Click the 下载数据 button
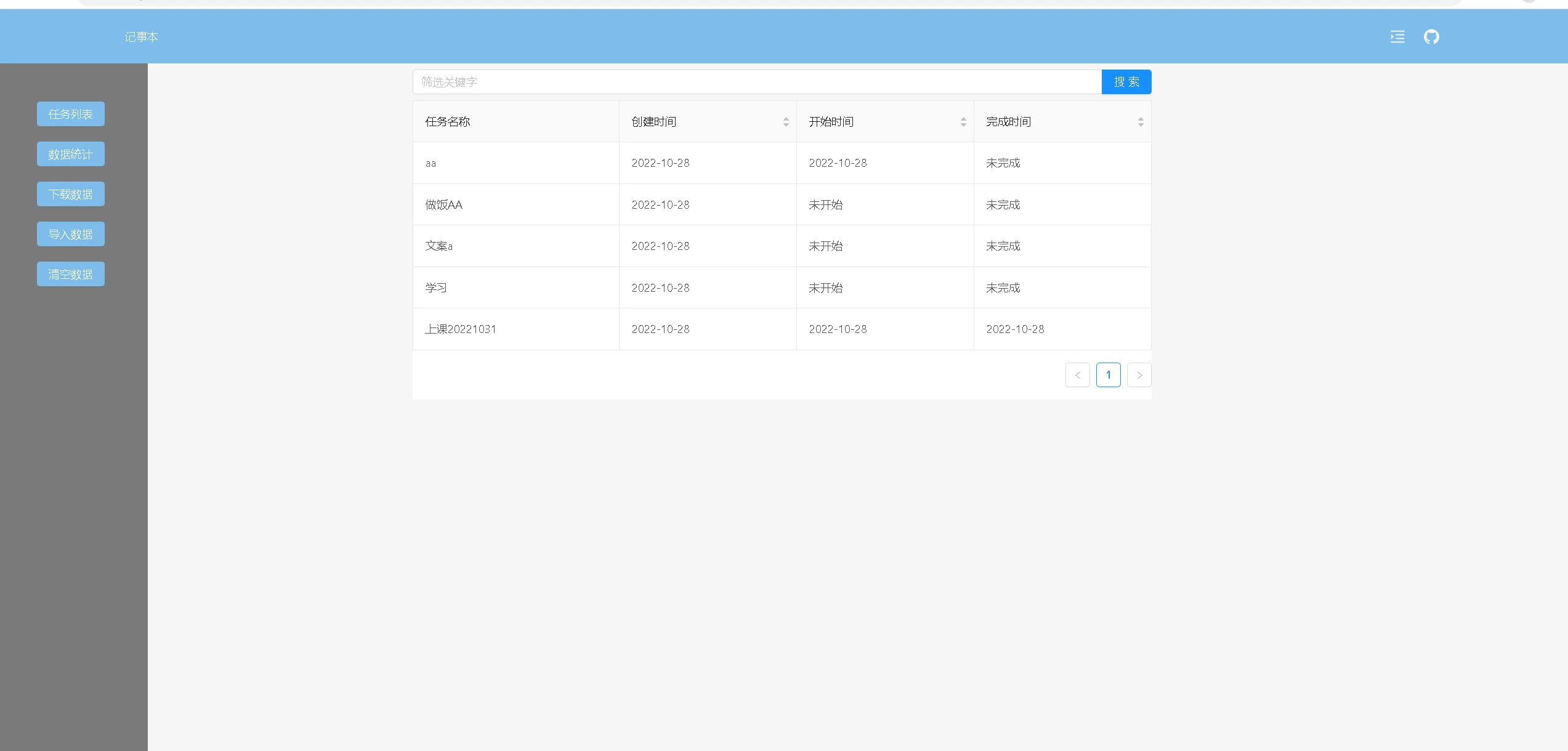1568x751 pixels. [70, 193]
